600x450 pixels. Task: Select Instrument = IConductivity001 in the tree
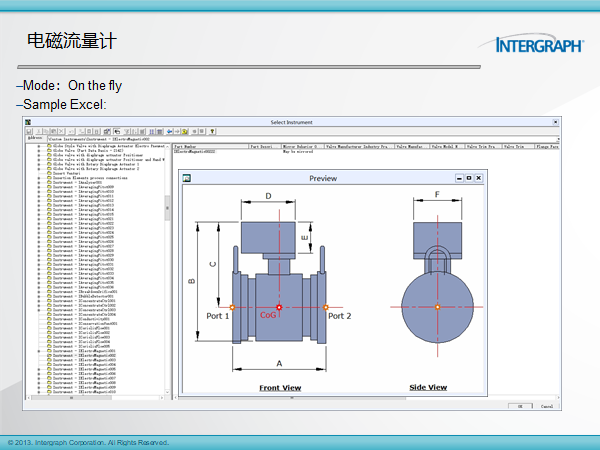(82, 319)
